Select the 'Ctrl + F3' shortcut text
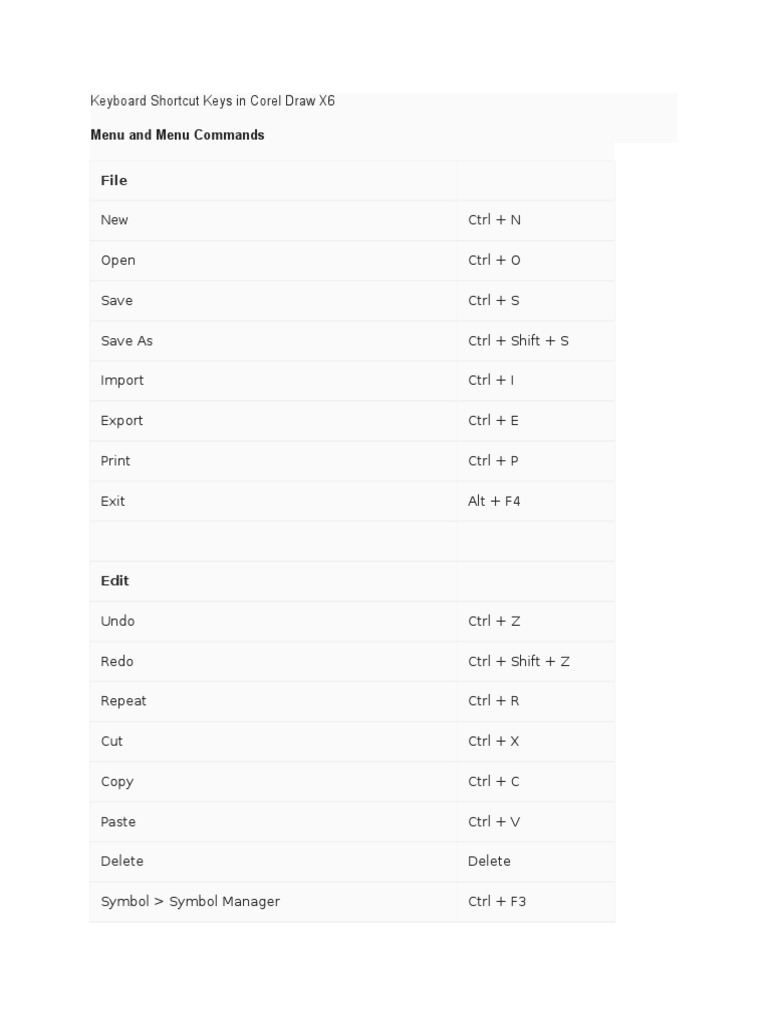The width and height of the screenshot is (768, 1024). (x=496, y=902)
